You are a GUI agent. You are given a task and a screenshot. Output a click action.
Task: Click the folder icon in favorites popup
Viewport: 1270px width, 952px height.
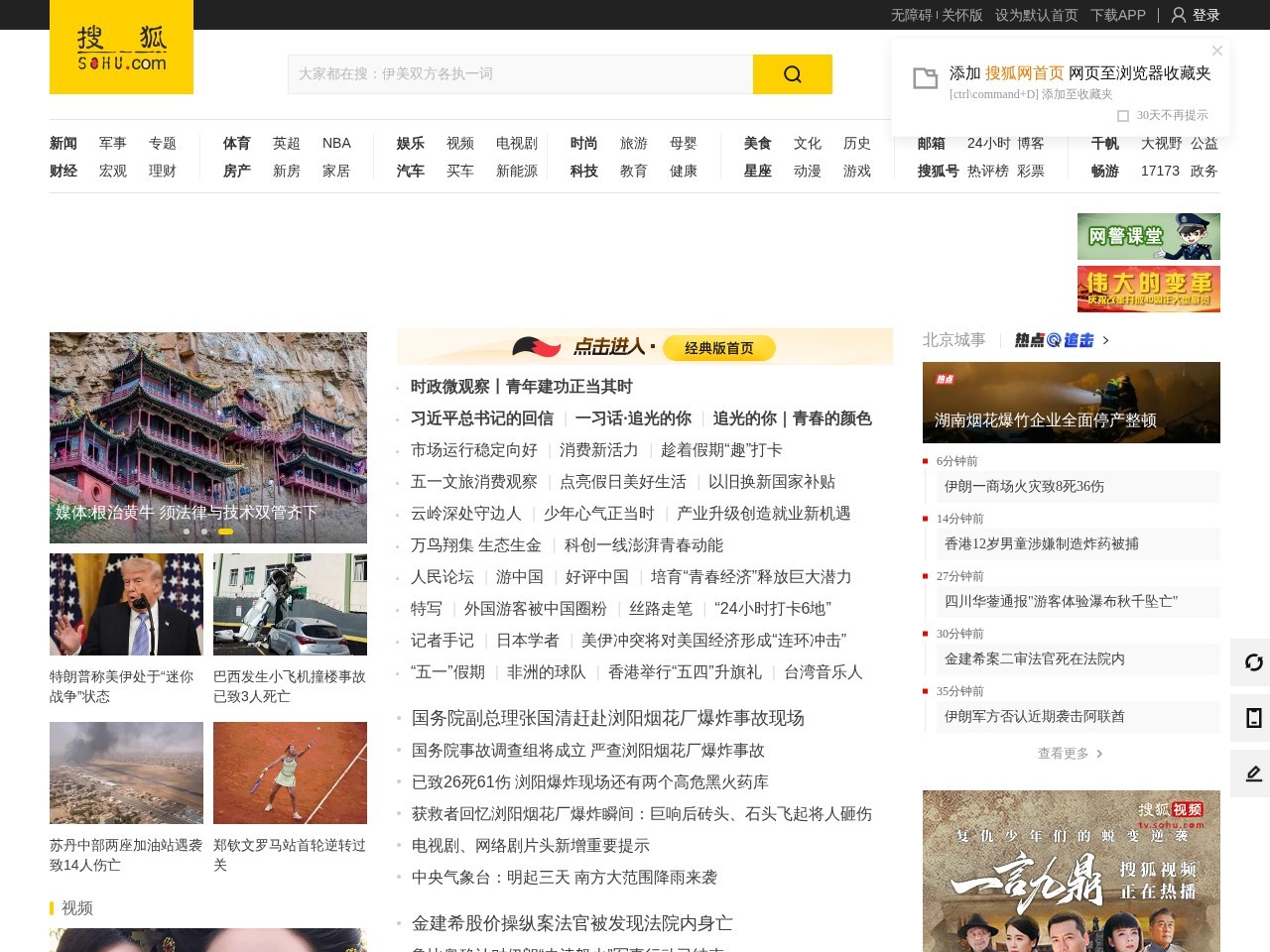point(925,78)
